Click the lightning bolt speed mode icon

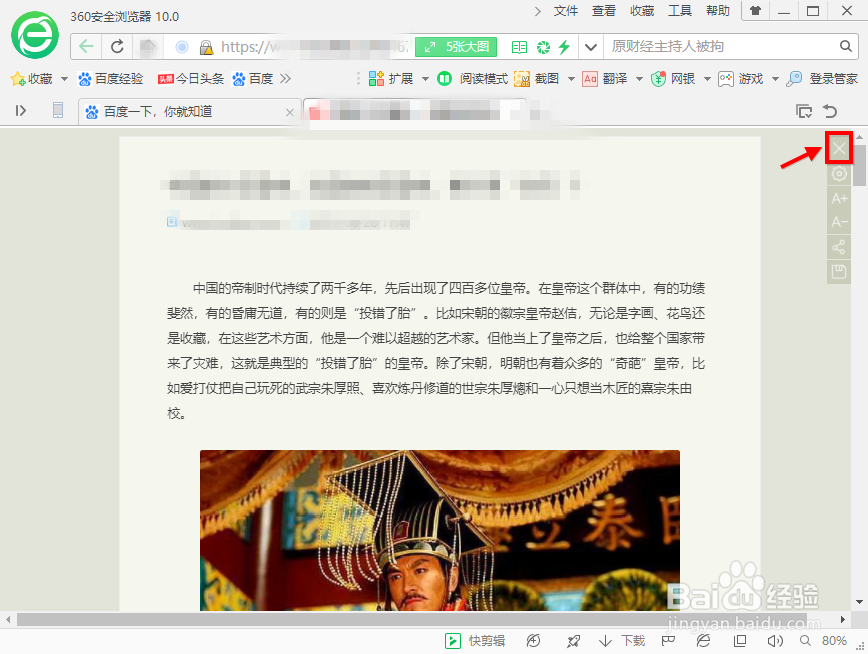point(564,47)
